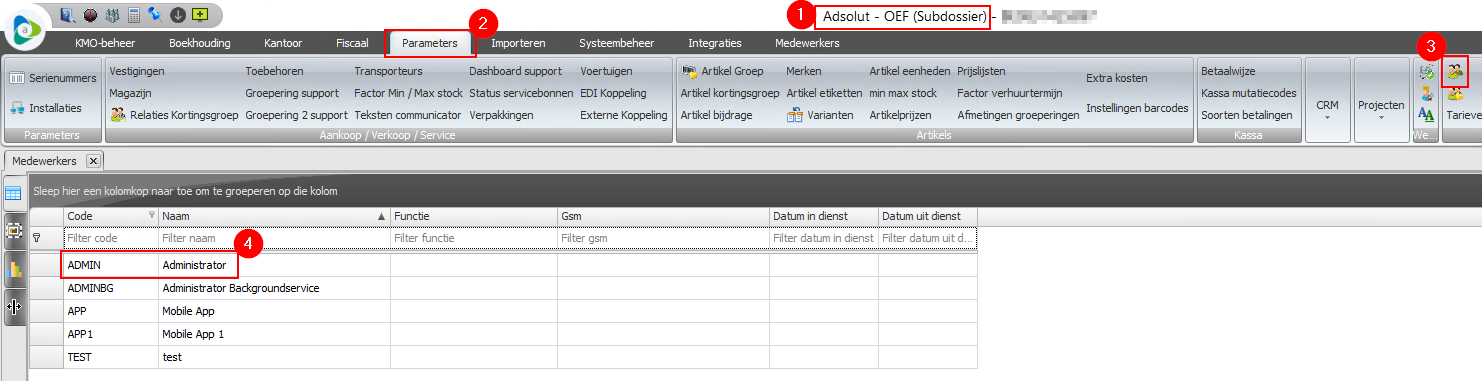Open Relaties Kortingsgroep

(174, 115)
